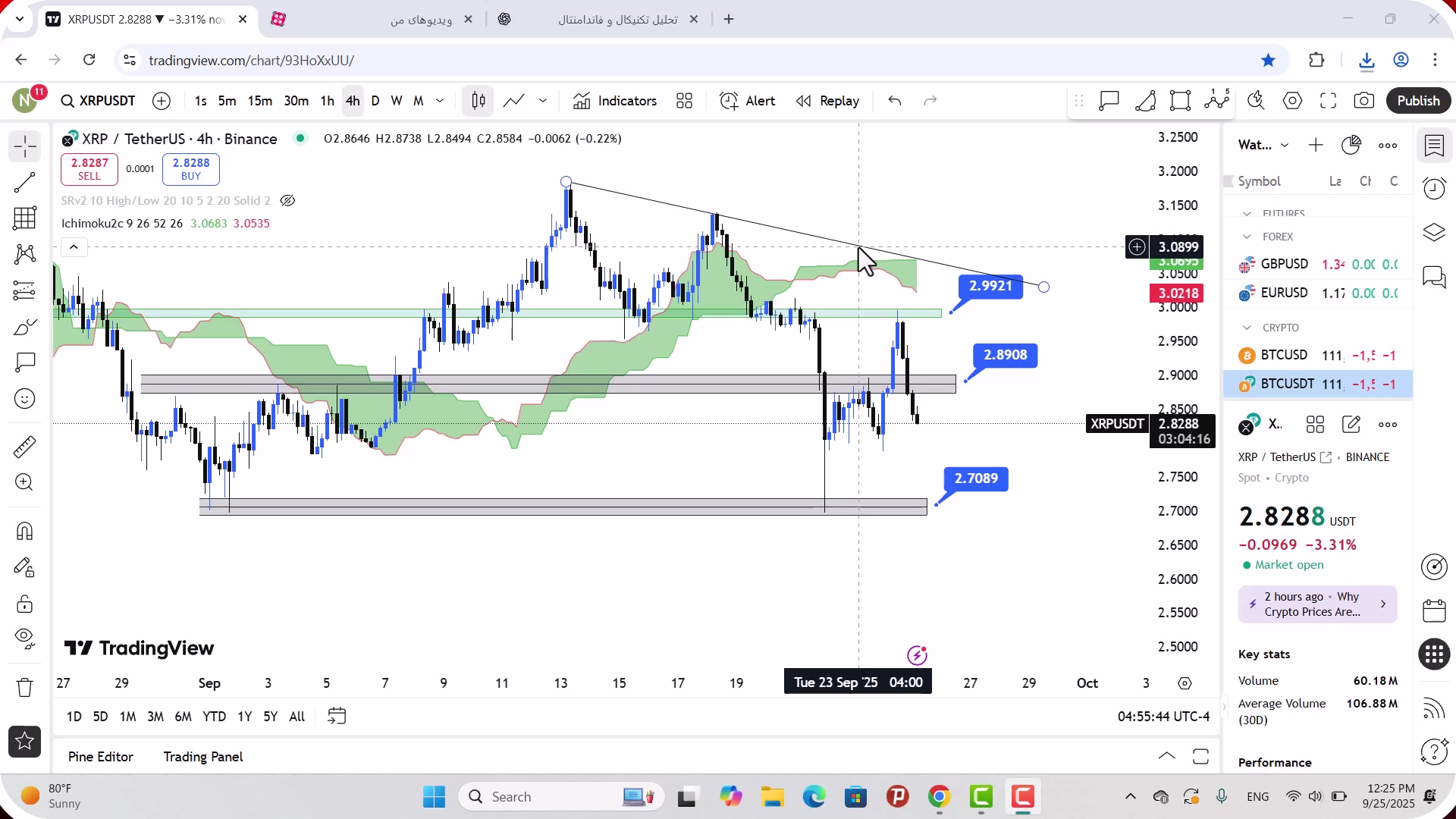Open the alerts clock panel icon
1456x819 pixels.
[x=1434, y=189]
